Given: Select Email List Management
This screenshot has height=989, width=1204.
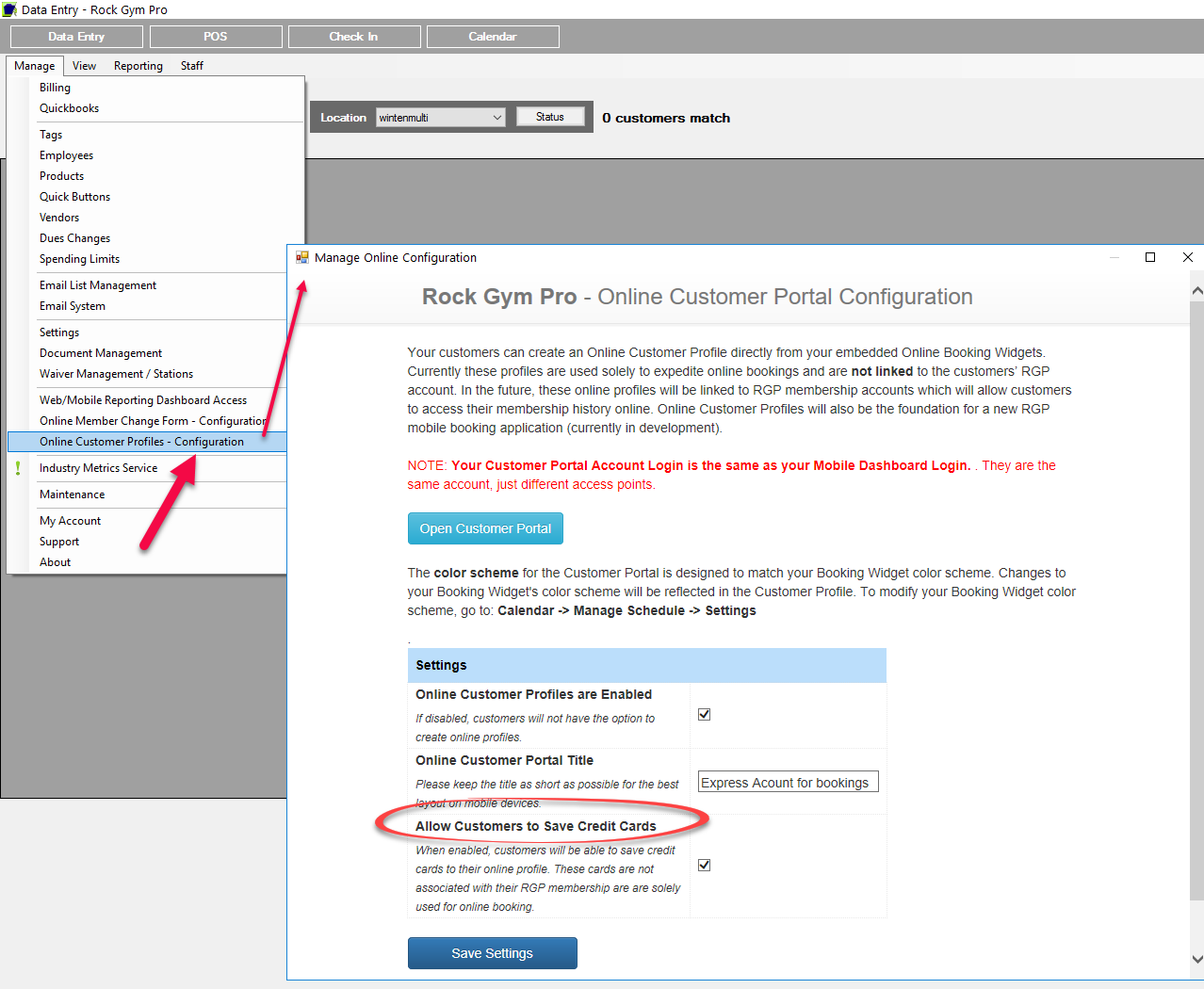Looking at the screenshot, I should click(147, 285).
